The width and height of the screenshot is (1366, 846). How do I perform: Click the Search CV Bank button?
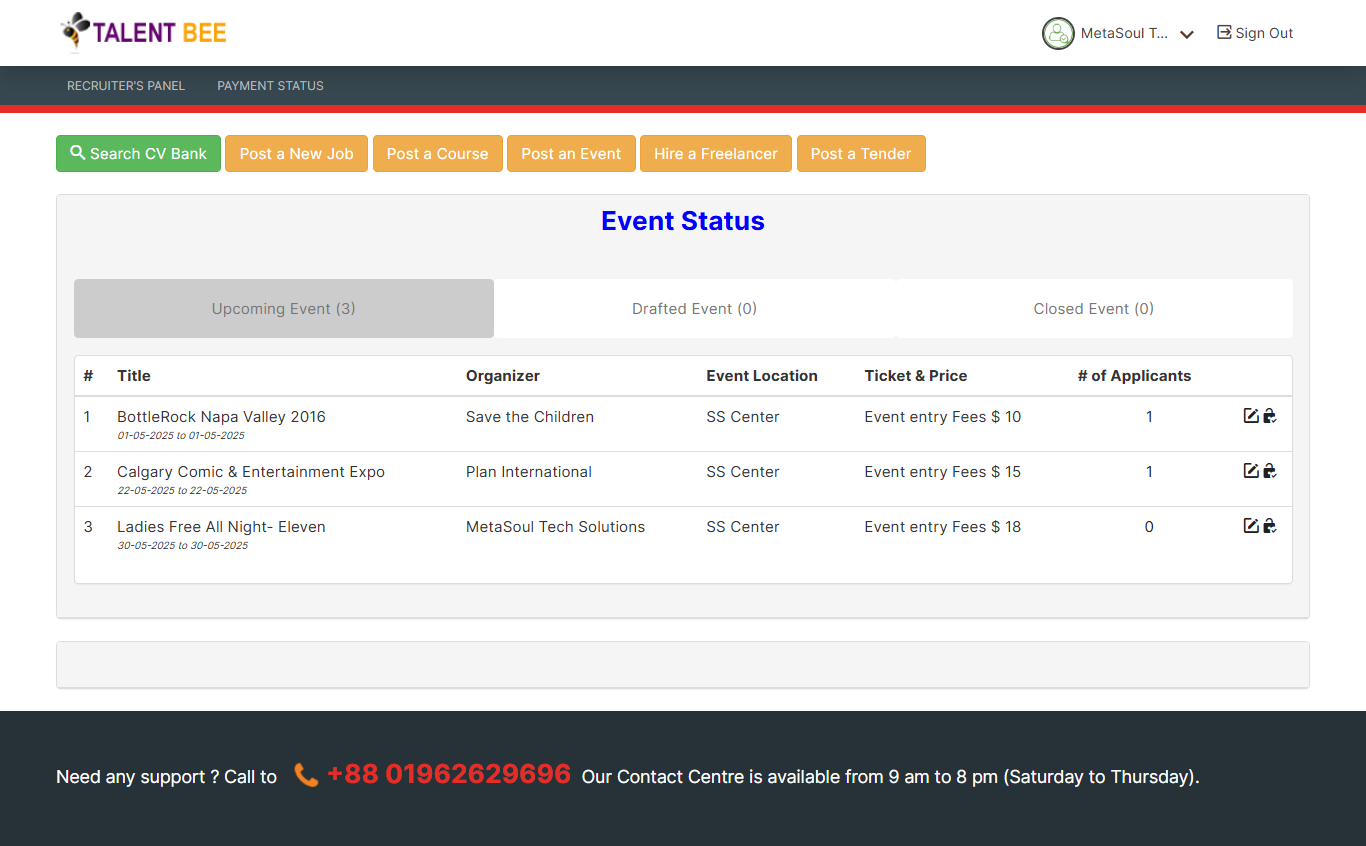(x=138, y=154)
